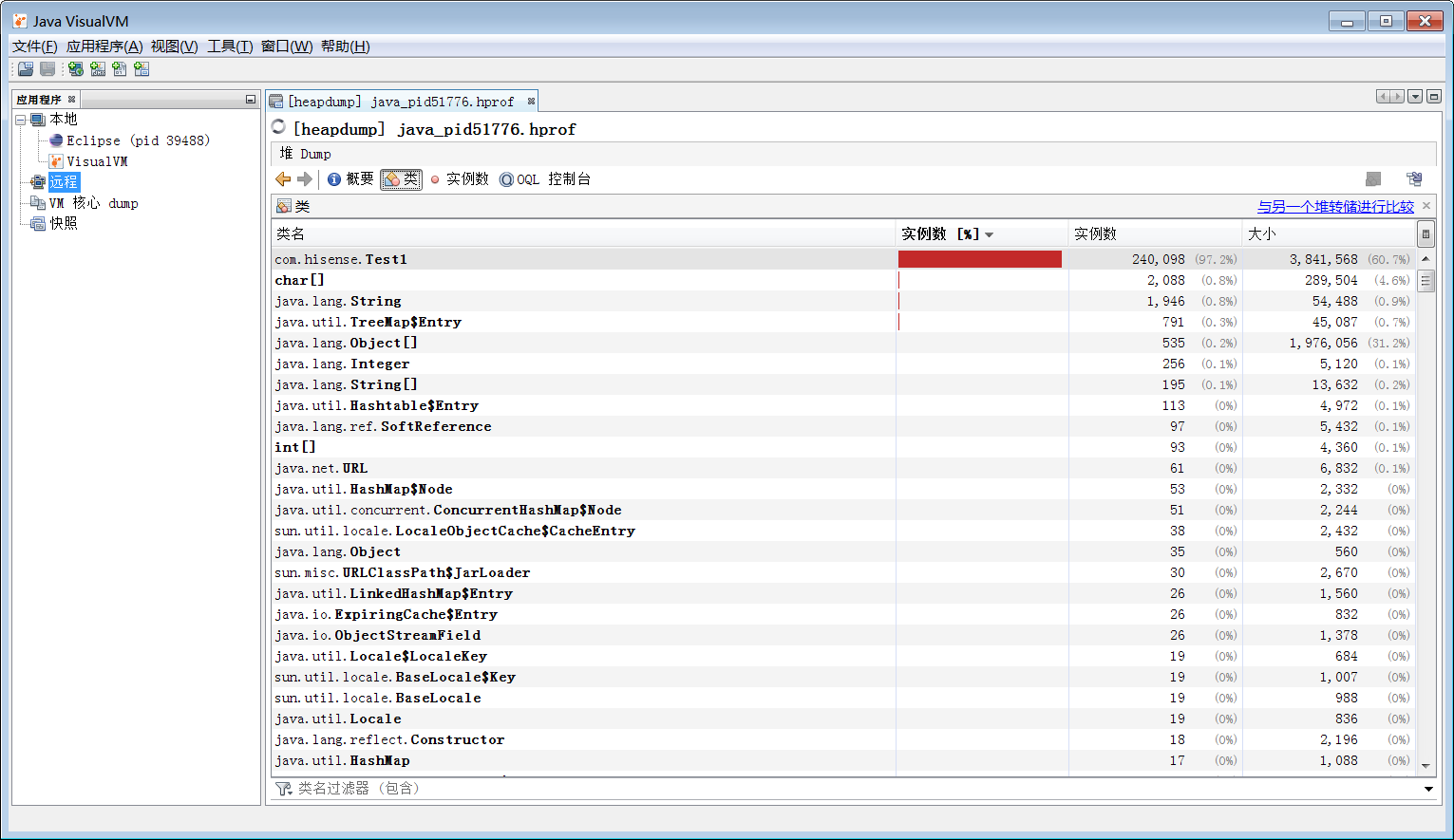Sort by 实例数 [%] column header
Screen dimensions: 1454x840
point(982,233)
